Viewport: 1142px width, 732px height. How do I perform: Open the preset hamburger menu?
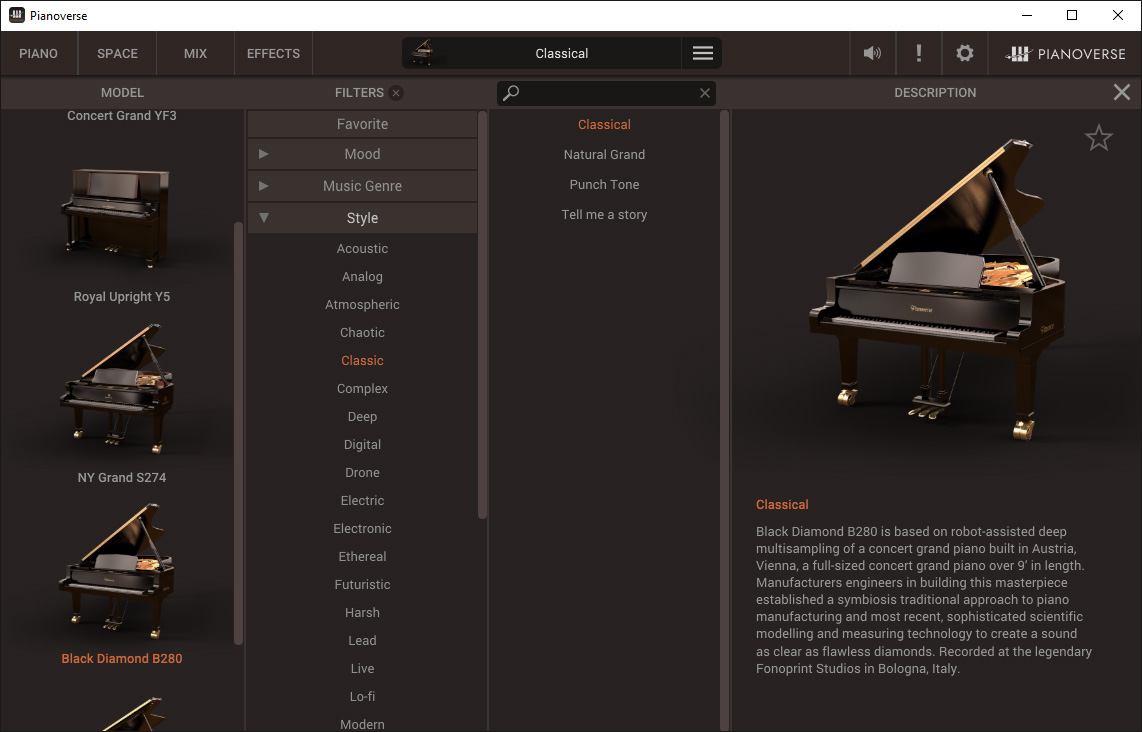pos(702,54)
